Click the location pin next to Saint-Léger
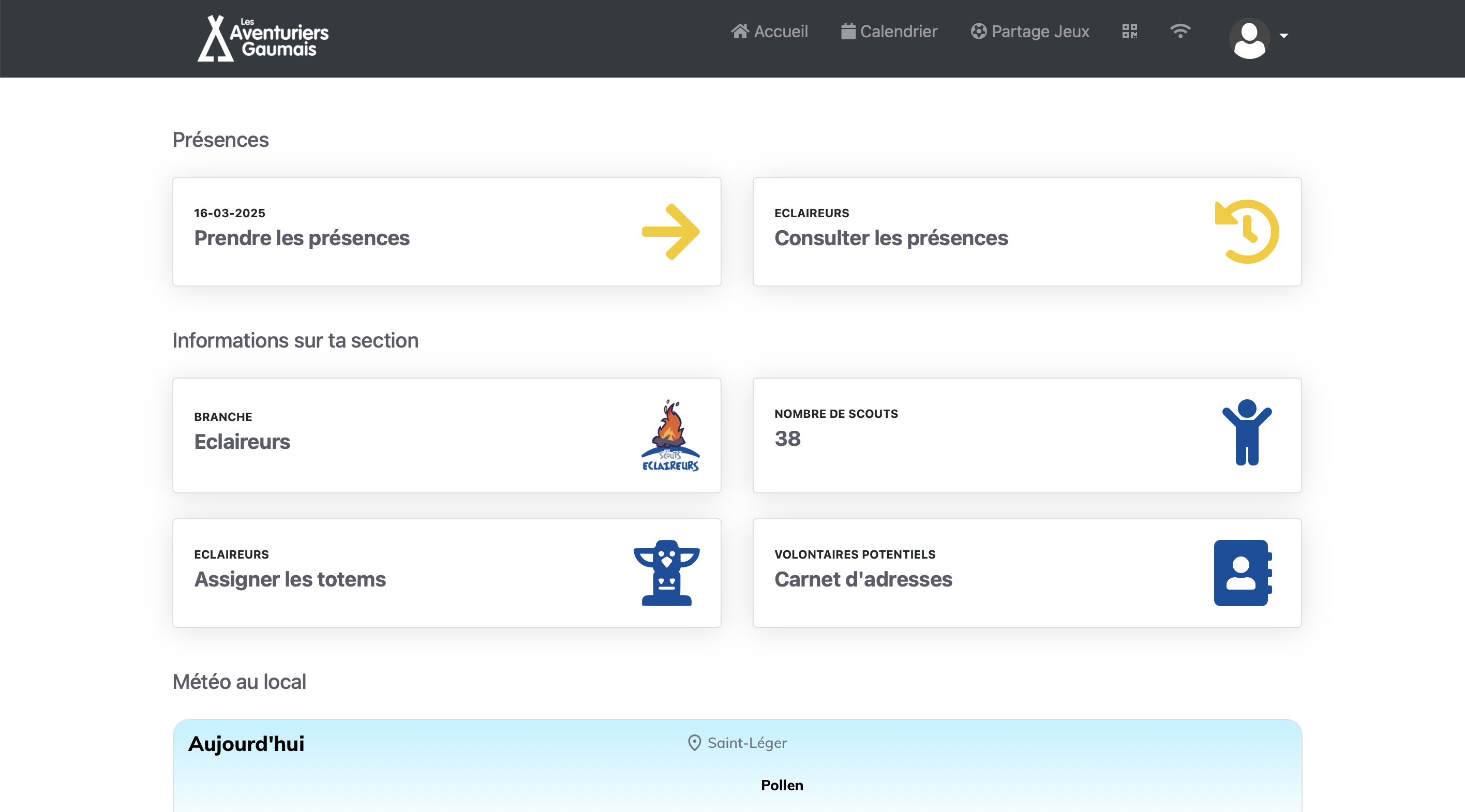 tap(693, 743)
